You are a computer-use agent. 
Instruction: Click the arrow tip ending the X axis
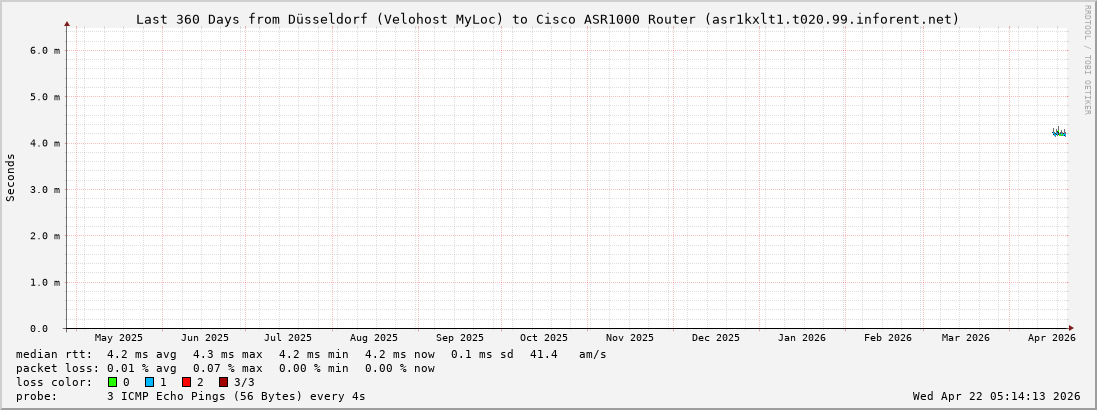(1070, 328)
